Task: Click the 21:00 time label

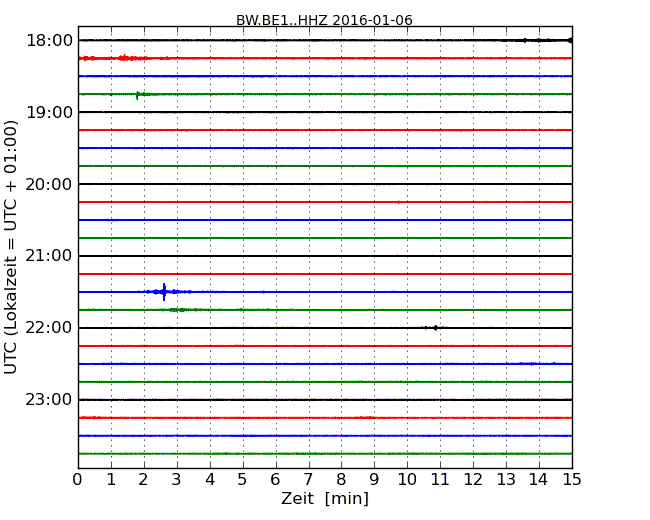Action: 49,256
